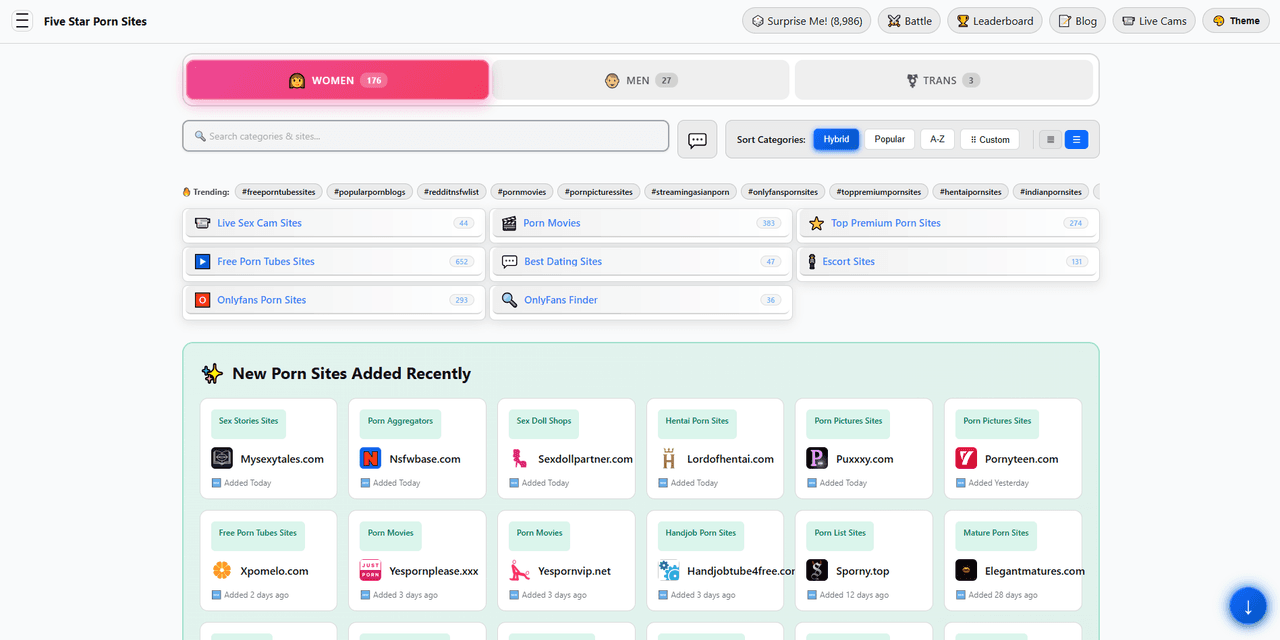Click the #indianpornsites trending tag
The image size is (1280, 640).
coord(1051,191)
